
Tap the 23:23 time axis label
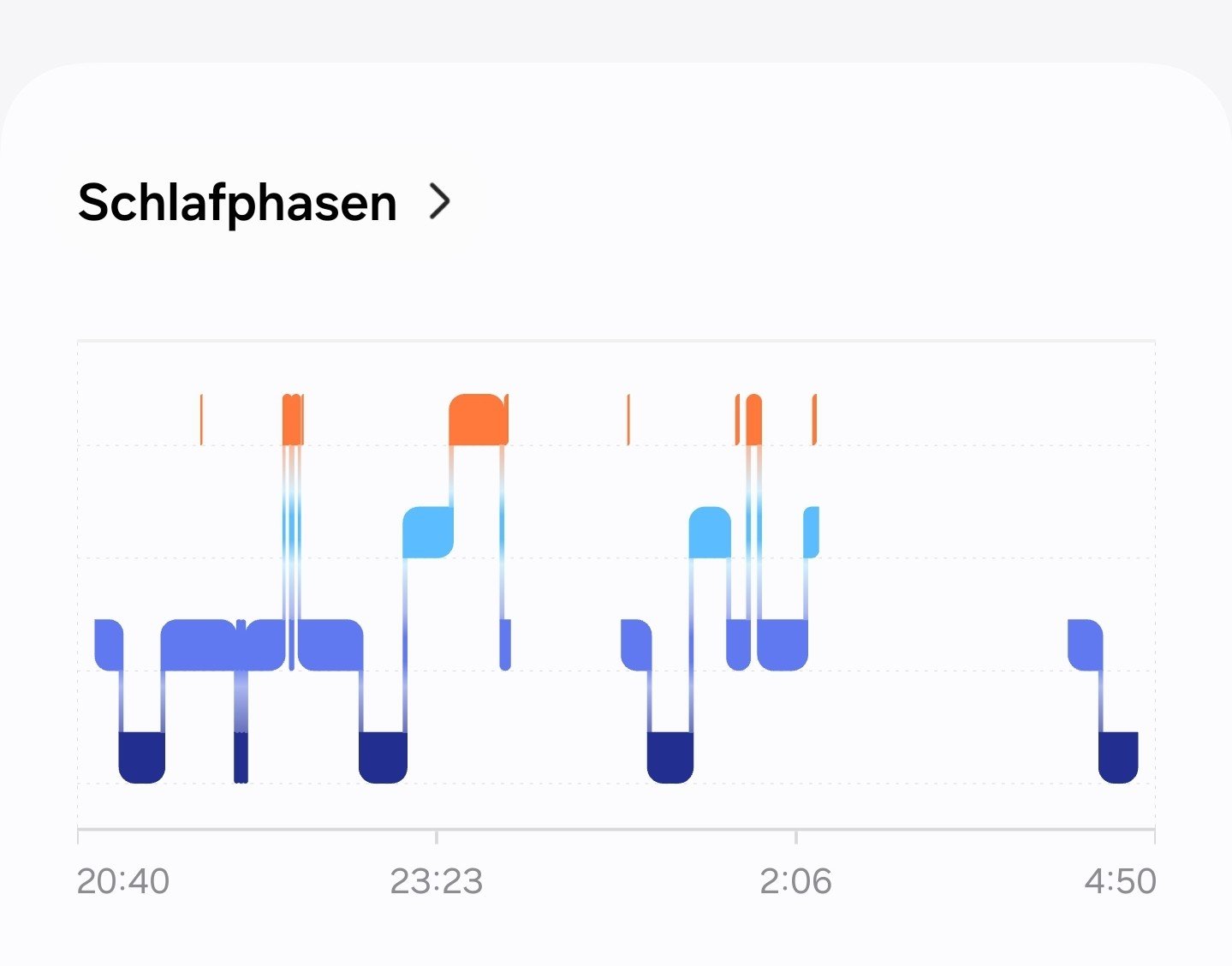pyautogui.click(x=436, y=881)
